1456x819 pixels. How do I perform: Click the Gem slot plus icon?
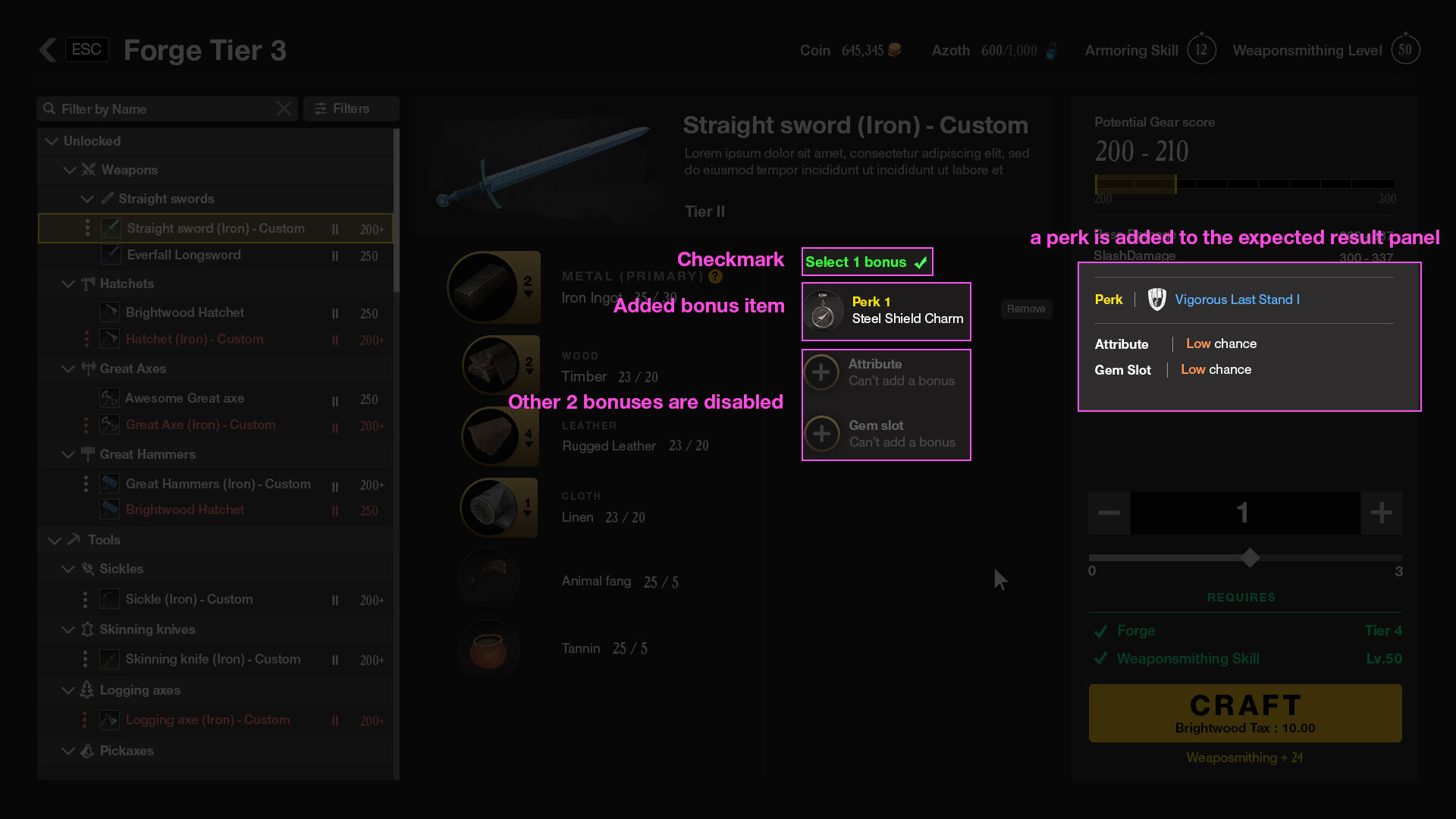pos(822,434)
